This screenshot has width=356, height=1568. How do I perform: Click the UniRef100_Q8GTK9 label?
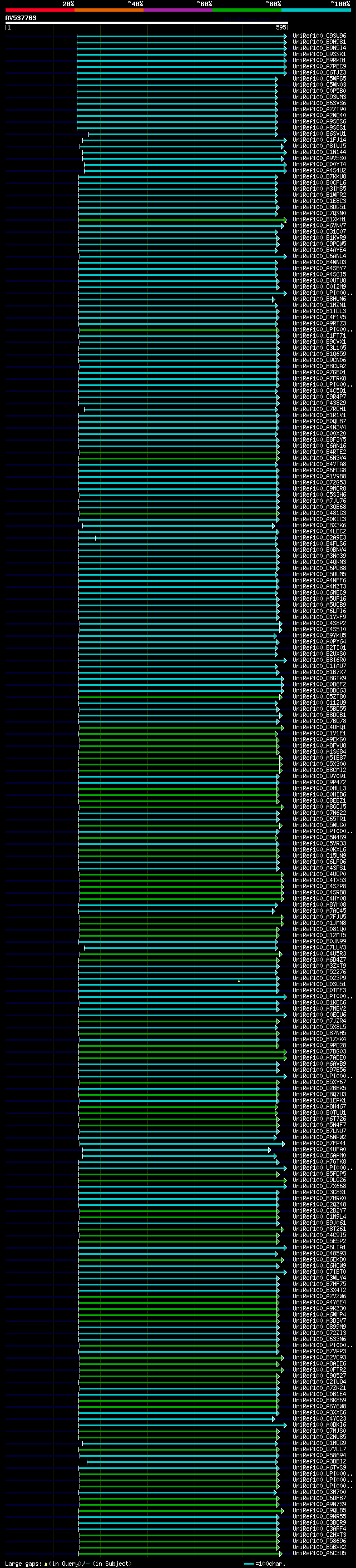319,678
